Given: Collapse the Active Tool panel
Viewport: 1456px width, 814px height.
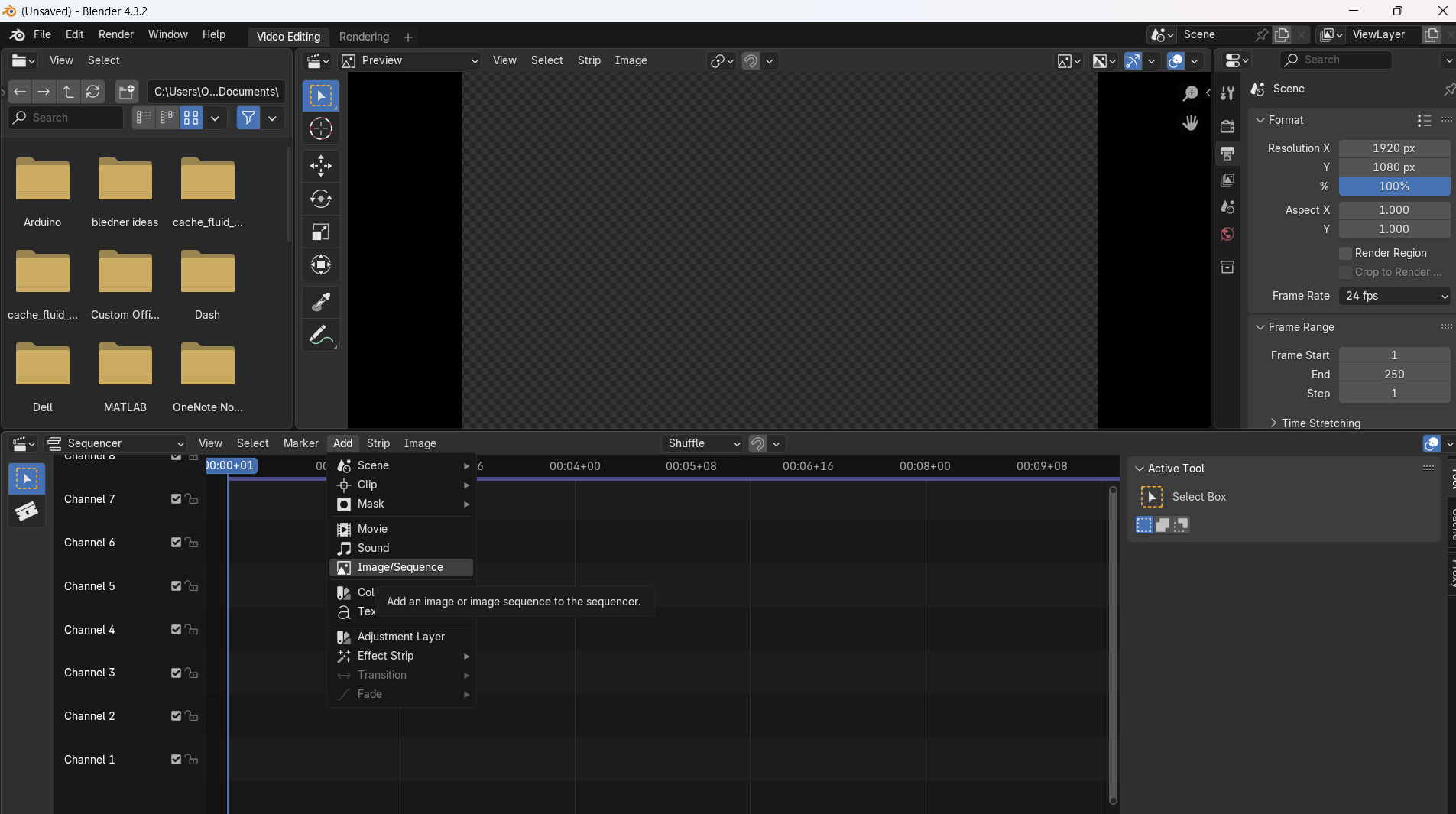Looking at the screenshot, I should point(1139,469).
